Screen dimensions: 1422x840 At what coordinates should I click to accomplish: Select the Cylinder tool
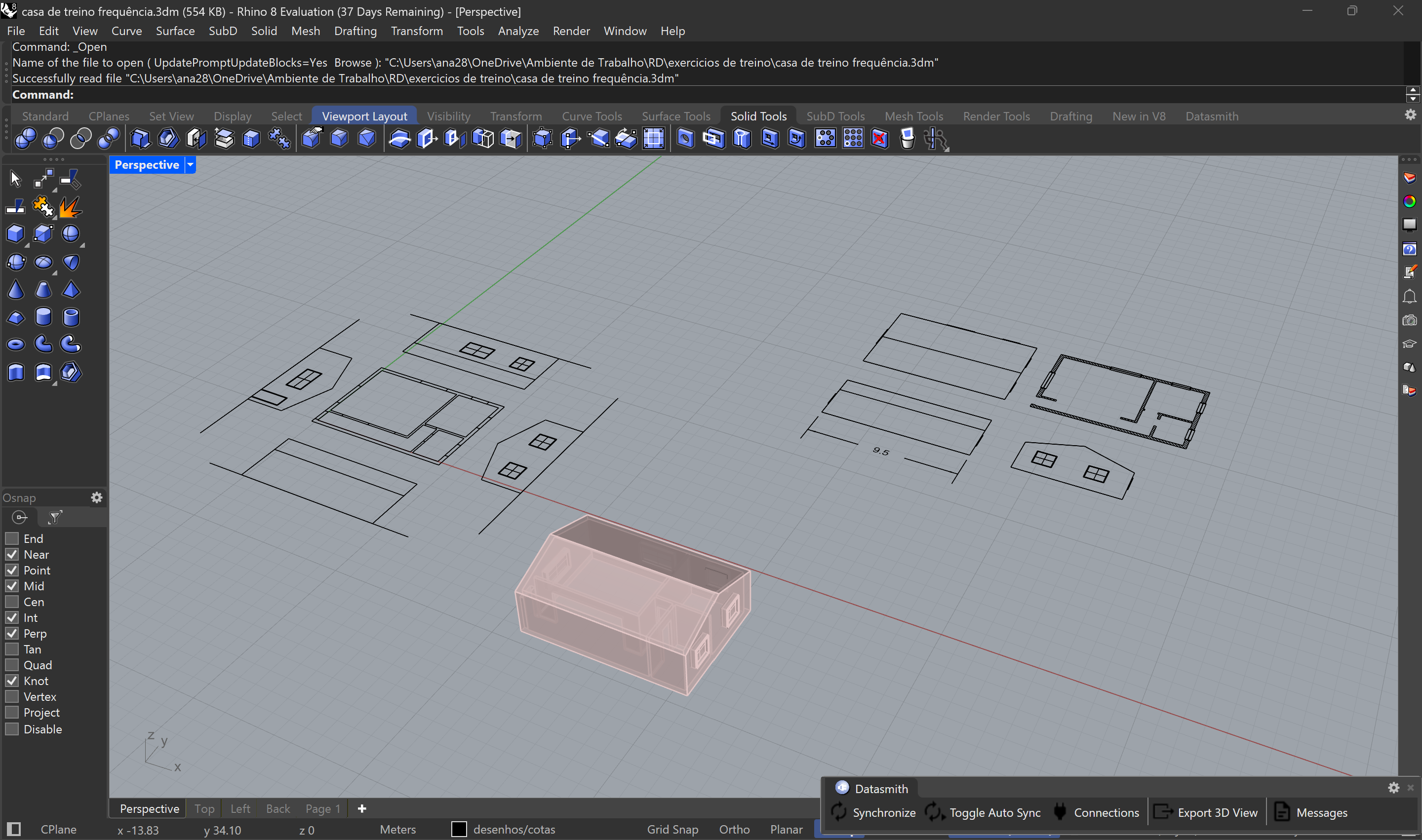(43, 317)
